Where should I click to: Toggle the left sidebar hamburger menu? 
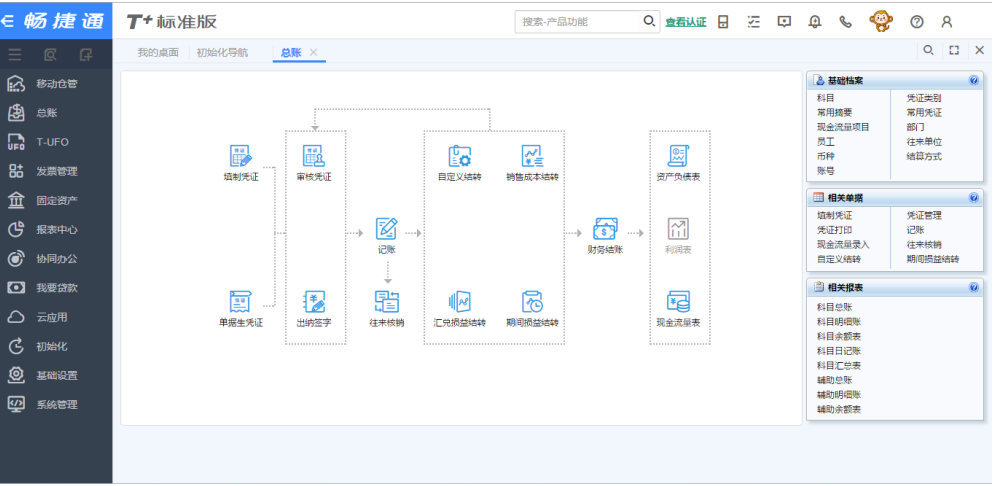15,54
